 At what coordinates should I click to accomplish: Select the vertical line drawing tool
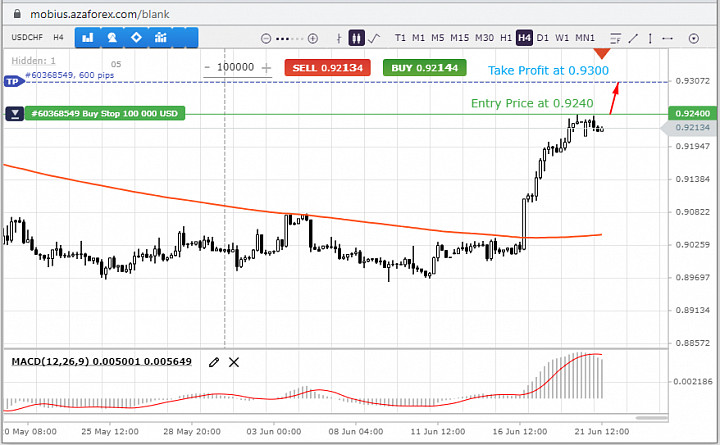[650, 38]
